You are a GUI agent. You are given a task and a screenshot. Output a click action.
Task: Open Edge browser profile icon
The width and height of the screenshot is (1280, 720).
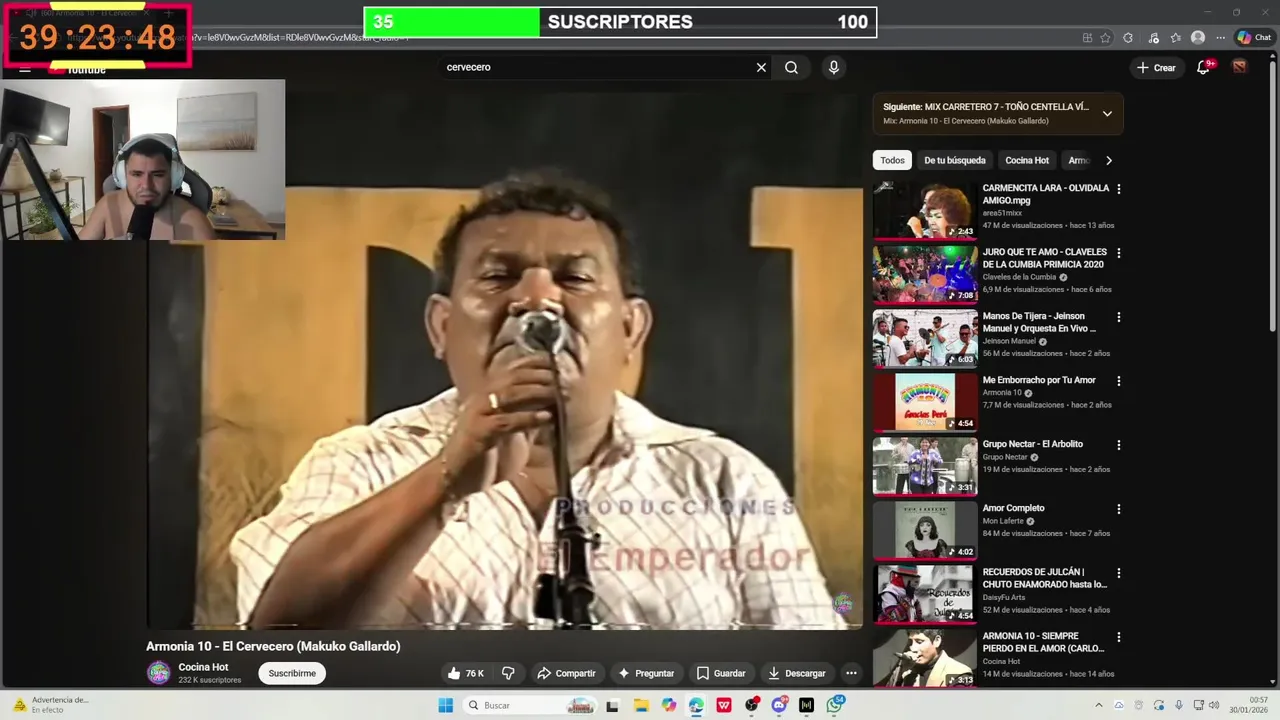pyautogui.click(x=1198, y=38)
